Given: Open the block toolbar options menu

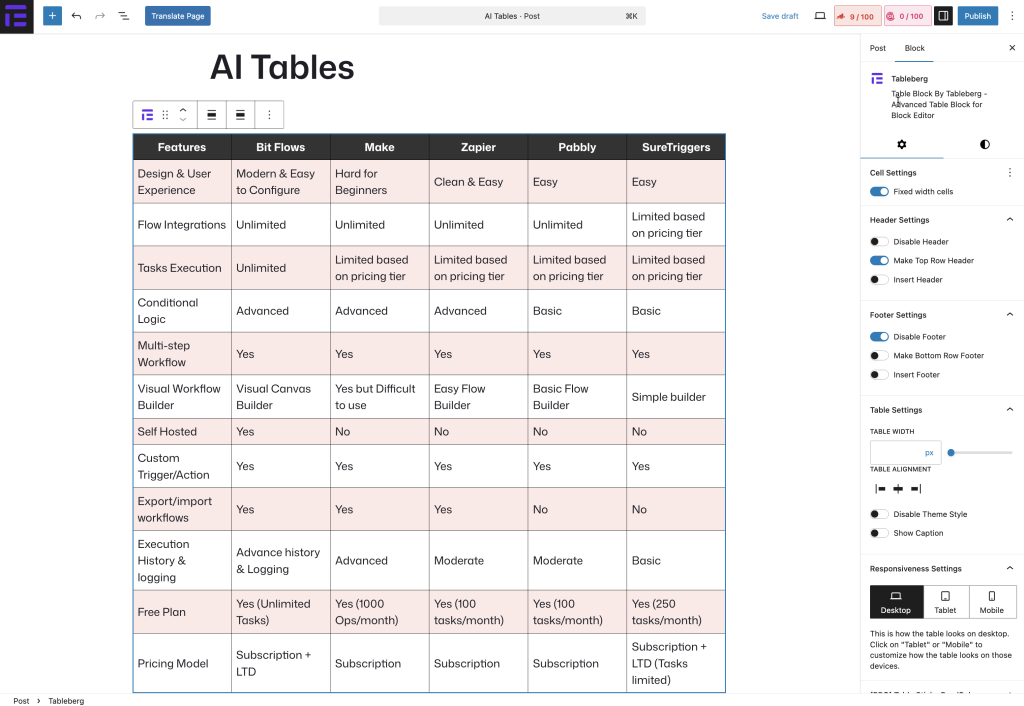Looking at the screenshot, I should pos(269,115).
